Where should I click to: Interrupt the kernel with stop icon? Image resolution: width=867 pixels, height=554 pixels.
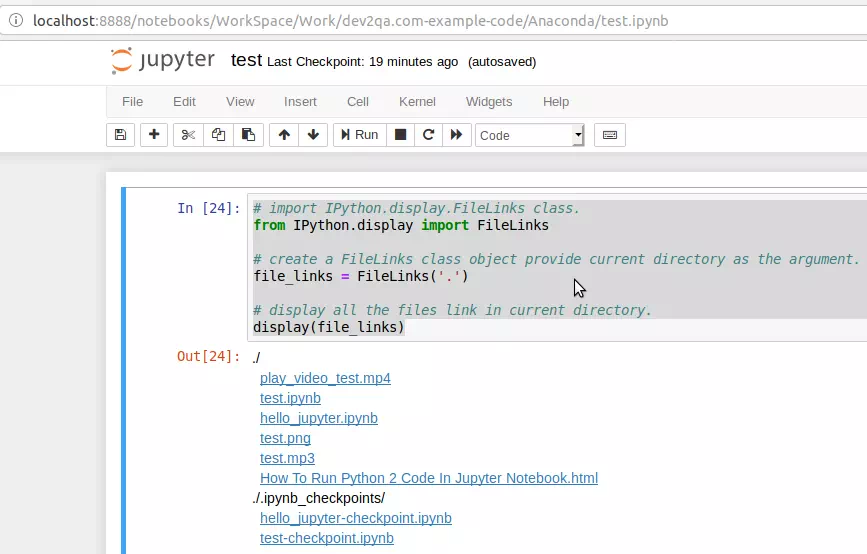(400, 135)
